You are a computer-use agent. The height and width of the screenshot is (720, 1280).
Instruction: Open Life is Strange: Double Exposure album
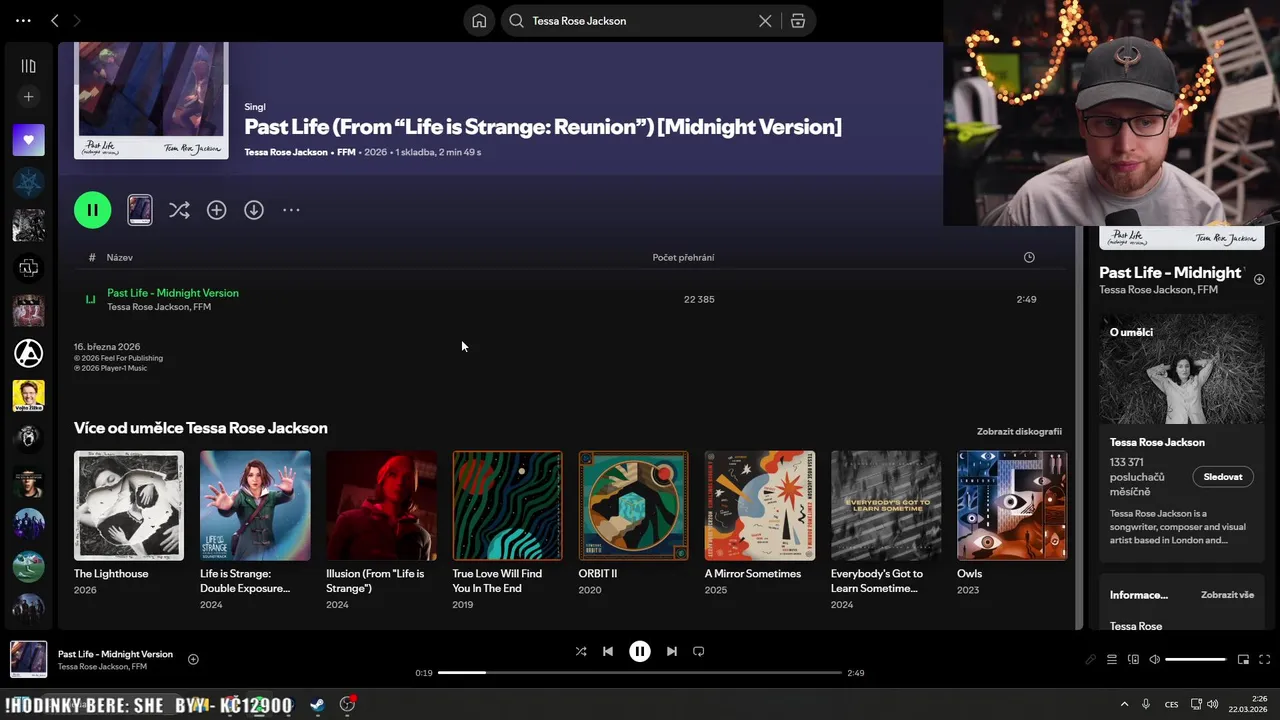pyautogui.click(x=255, y=505)
